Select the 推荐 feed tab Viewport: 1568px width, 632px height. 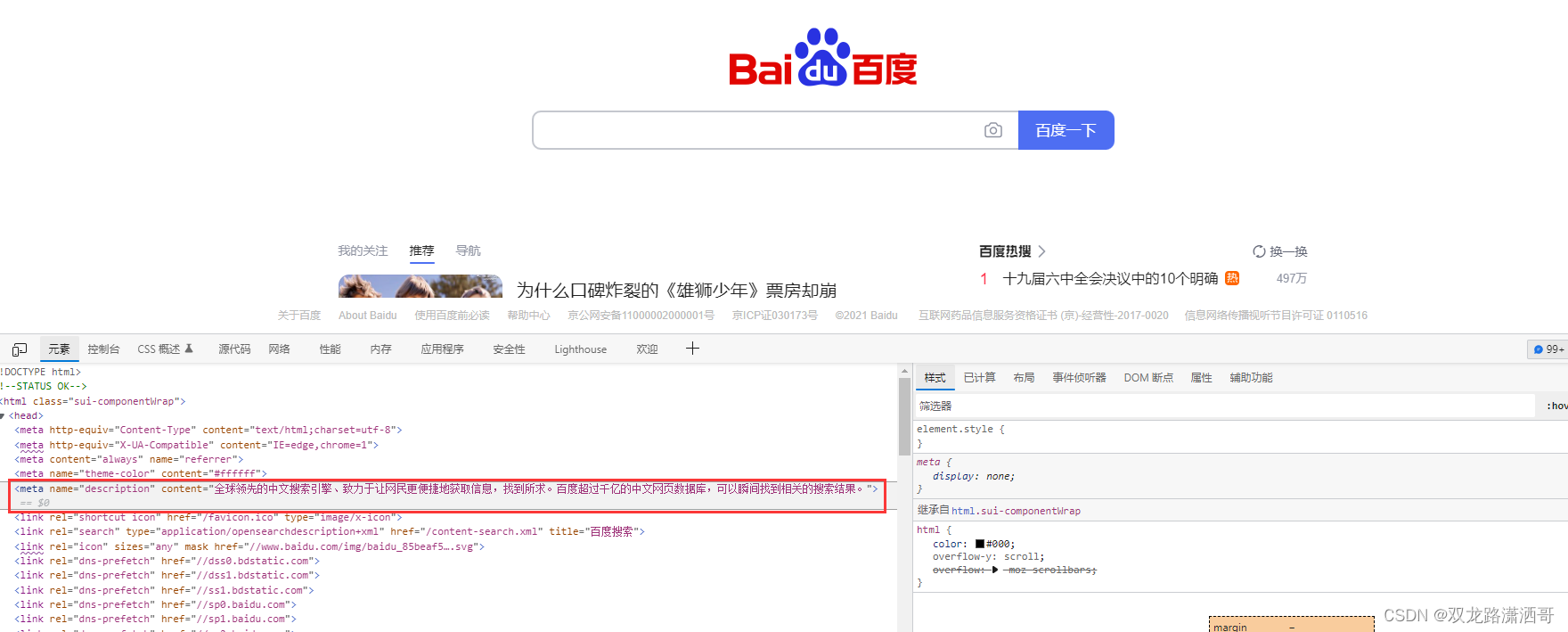click(x=421, y=250)
